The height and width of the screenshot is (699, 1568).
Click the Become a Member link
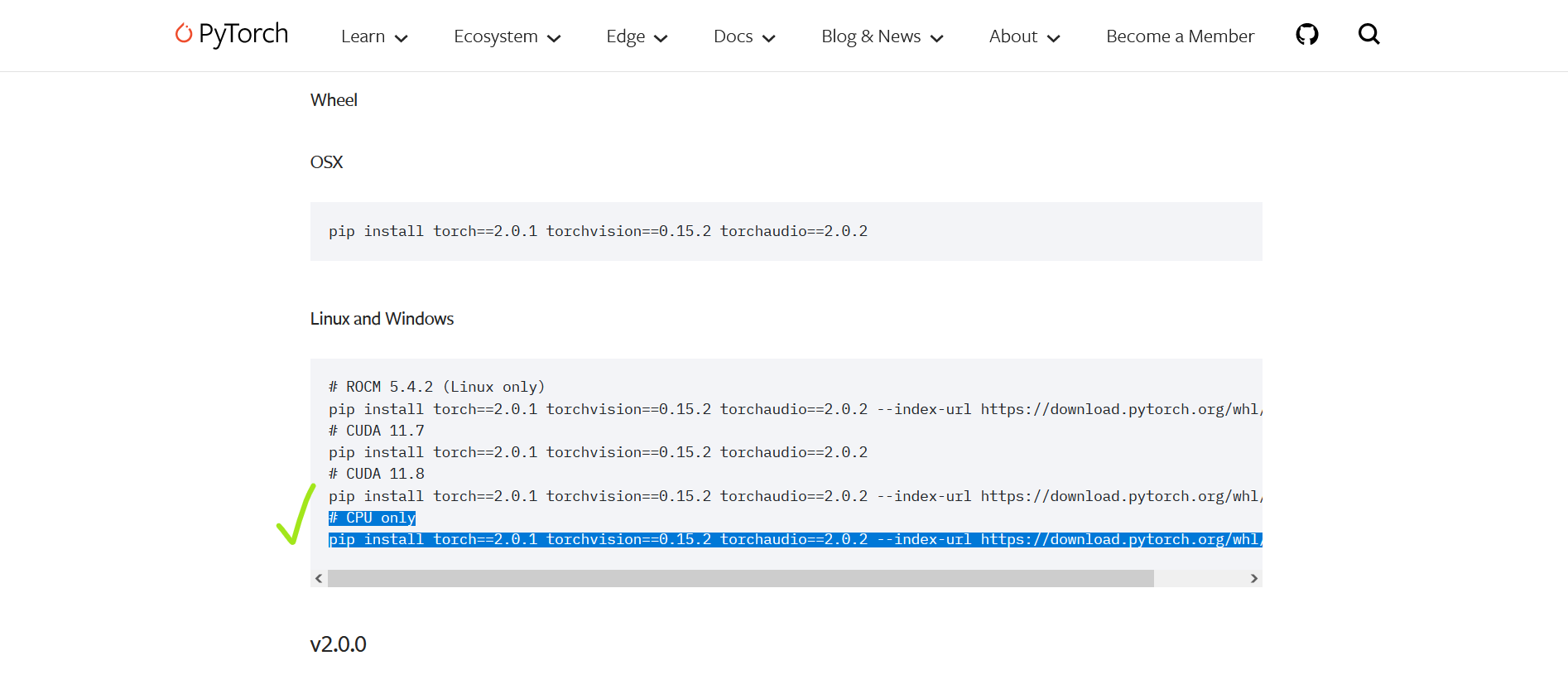point(1180,36)
